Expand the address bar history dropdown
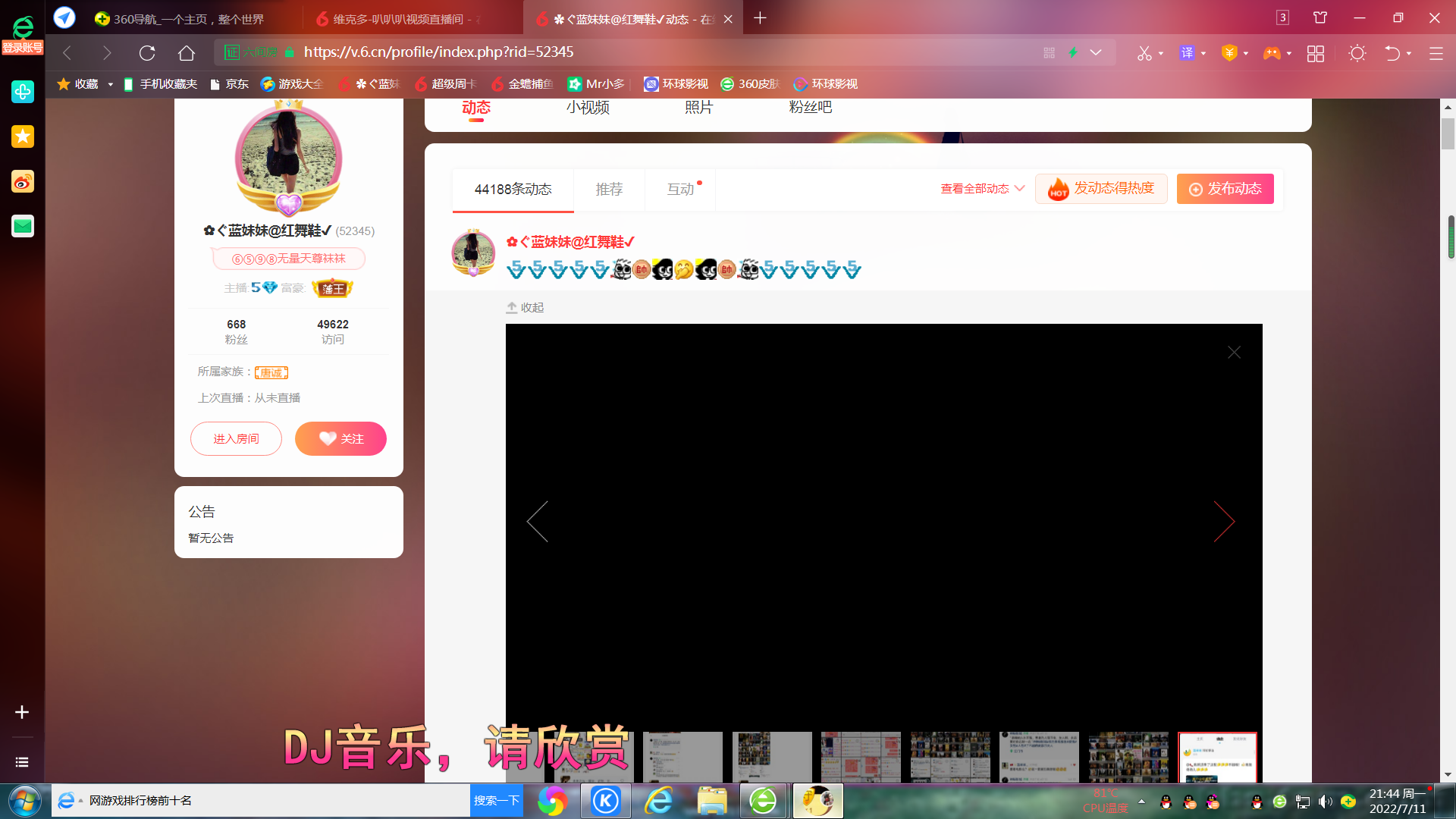Image resolution: width=1456 pixels, height=819 pixels. pyautogui.click(x=1096, y=52)
